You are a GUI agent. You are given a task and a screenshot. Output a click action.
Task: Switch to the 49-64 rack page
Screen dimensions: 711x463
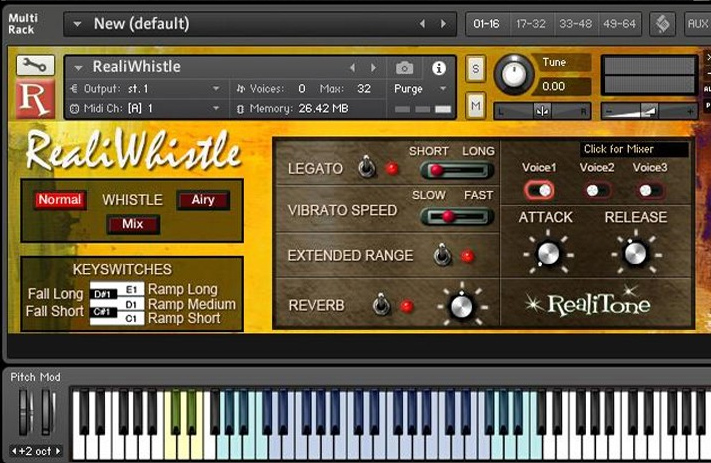pos(619,24)
